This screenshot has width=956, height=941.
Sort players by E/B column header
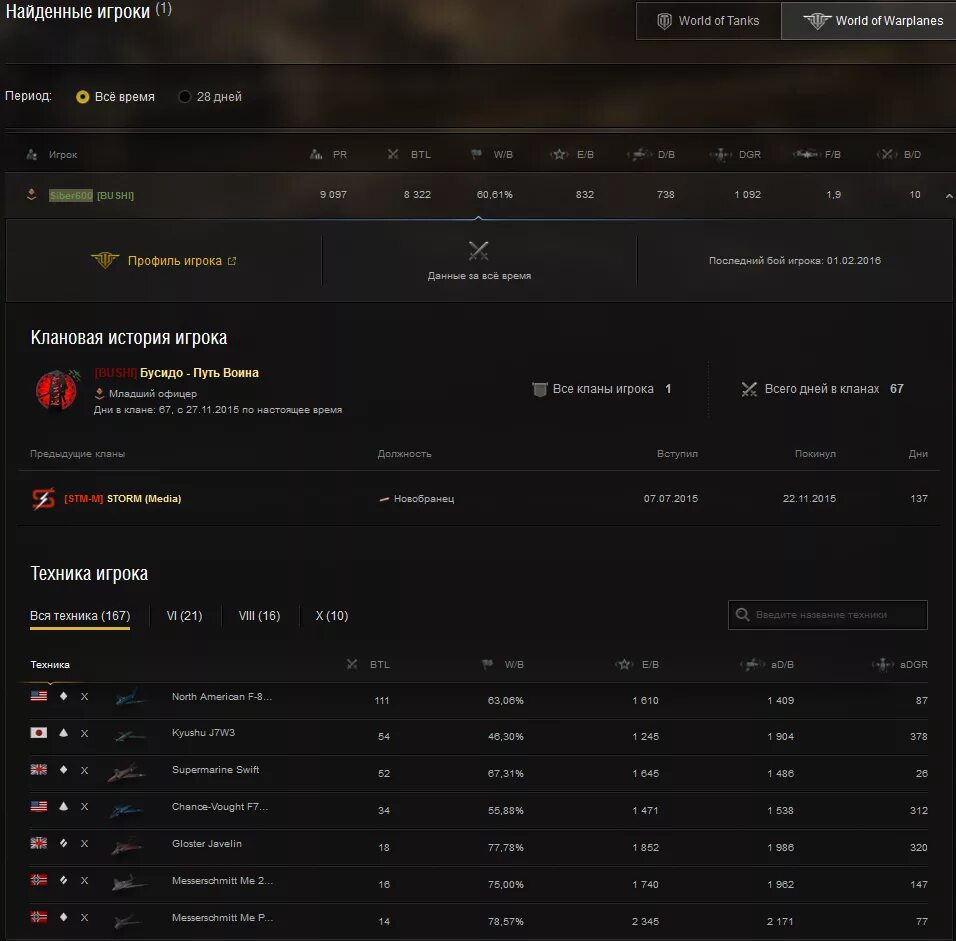tap(572, 155)
